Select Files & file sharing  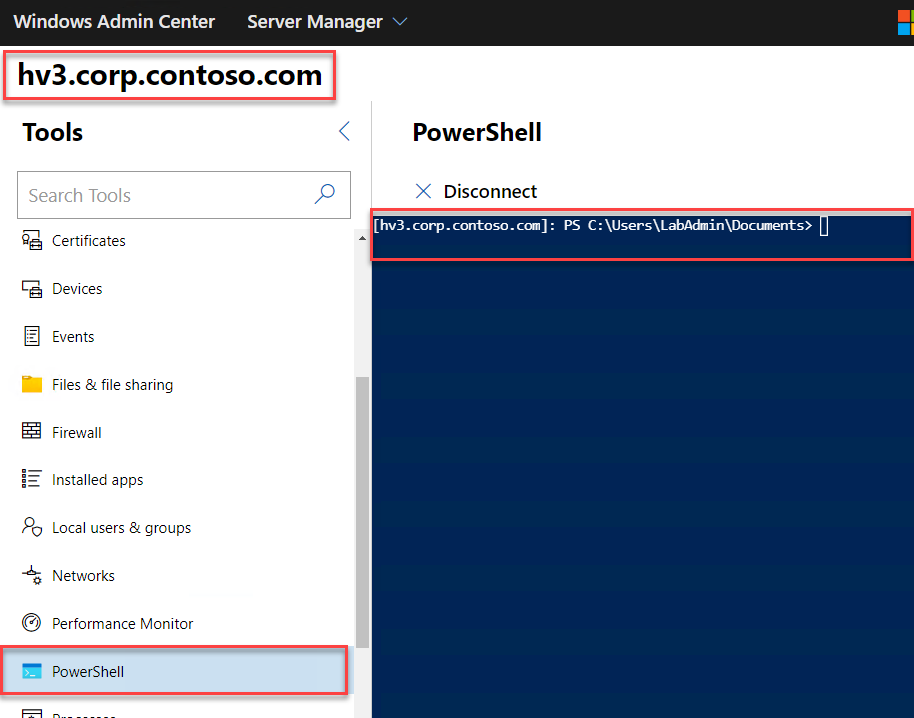[x=177, y=385]
